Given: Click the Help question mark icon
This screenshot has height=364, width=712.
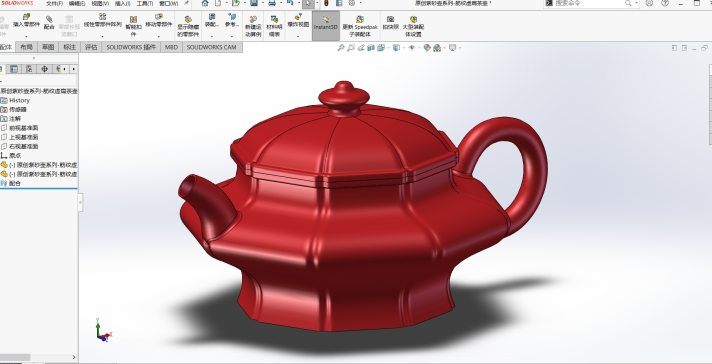Looking at the screenshot, I should [665, 3].
